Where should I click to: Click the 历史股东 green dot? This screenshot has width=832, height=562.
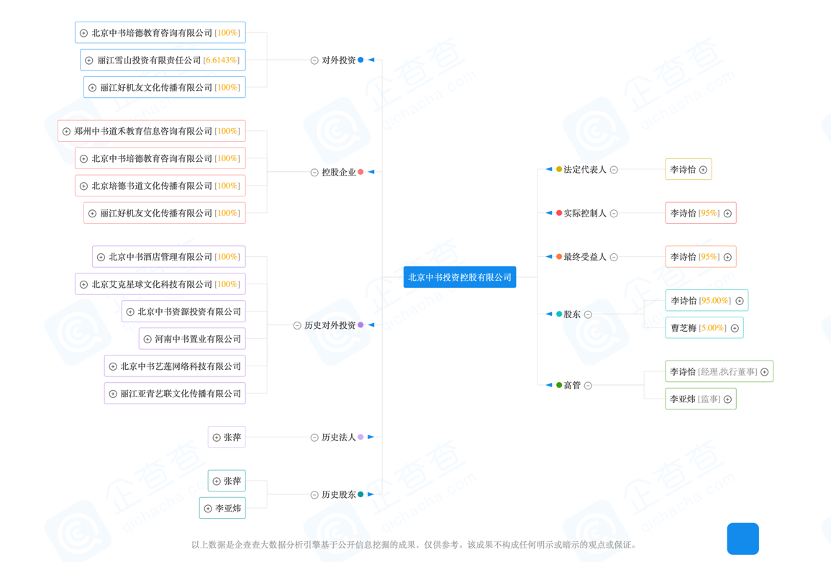click(x=360, y=494)
